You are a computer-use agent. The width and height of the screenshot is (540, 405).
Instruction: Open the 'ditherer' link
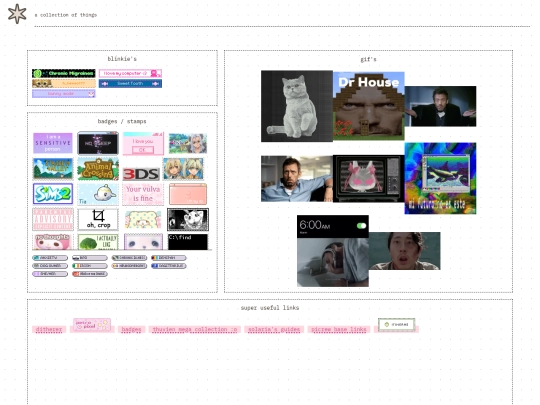[49, 330]
